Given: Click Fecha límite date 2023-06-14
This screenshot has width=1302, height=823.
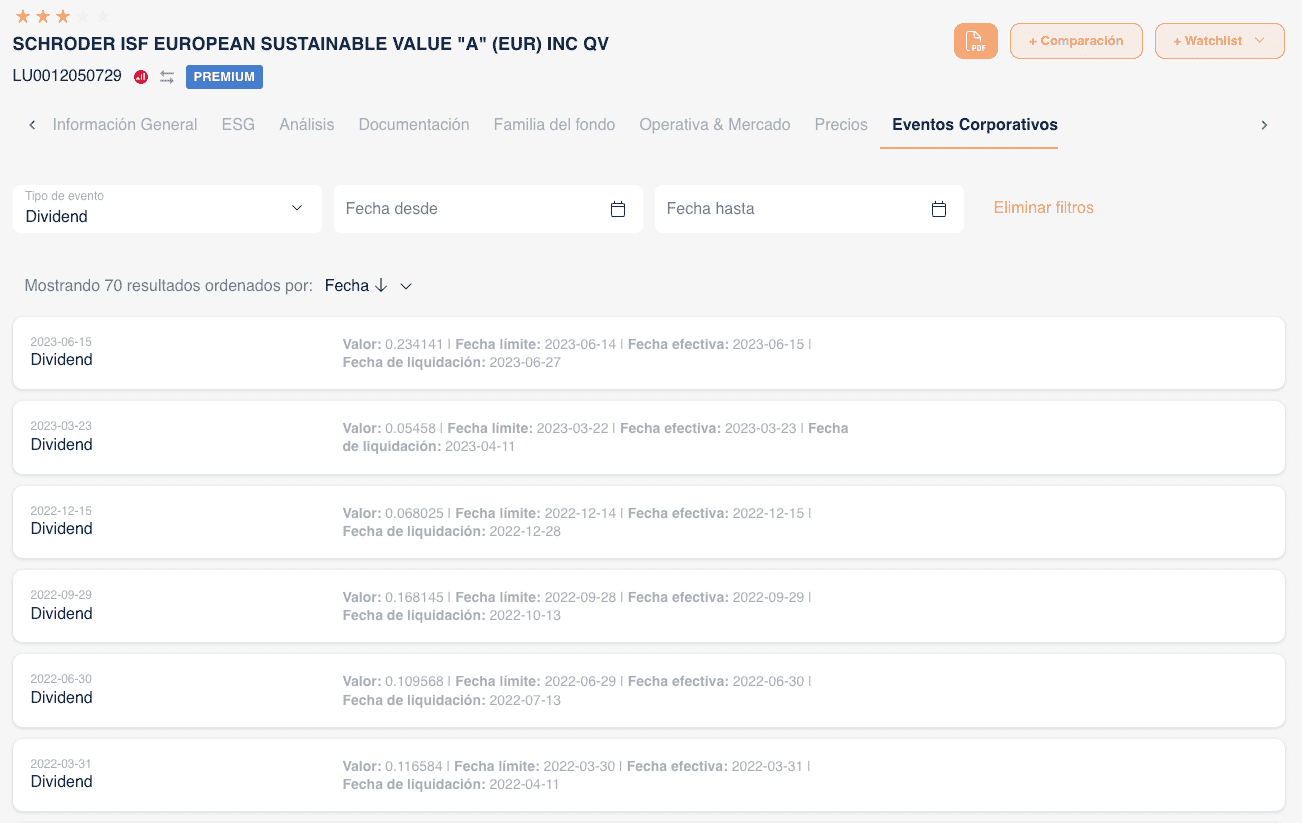Looking at the screenshot, I should pyautogui.click(x=581, y=344).
